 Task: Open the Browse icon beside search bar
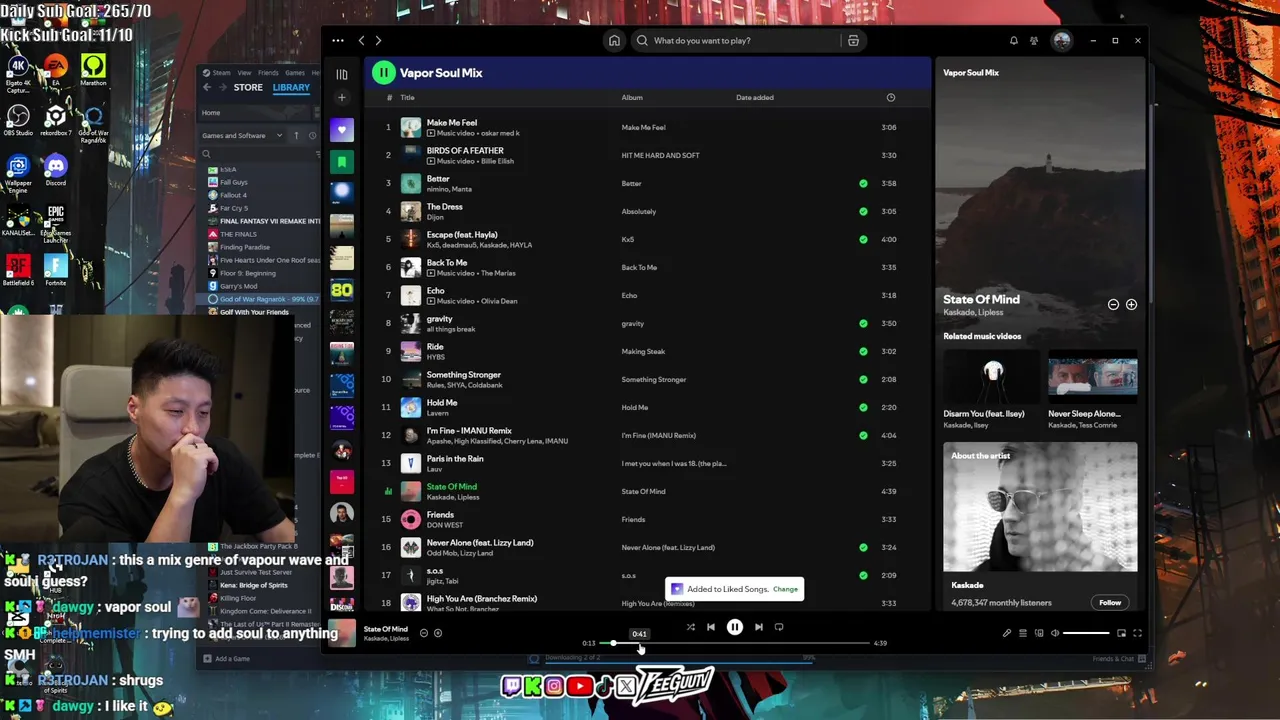[x=853, y=41]
